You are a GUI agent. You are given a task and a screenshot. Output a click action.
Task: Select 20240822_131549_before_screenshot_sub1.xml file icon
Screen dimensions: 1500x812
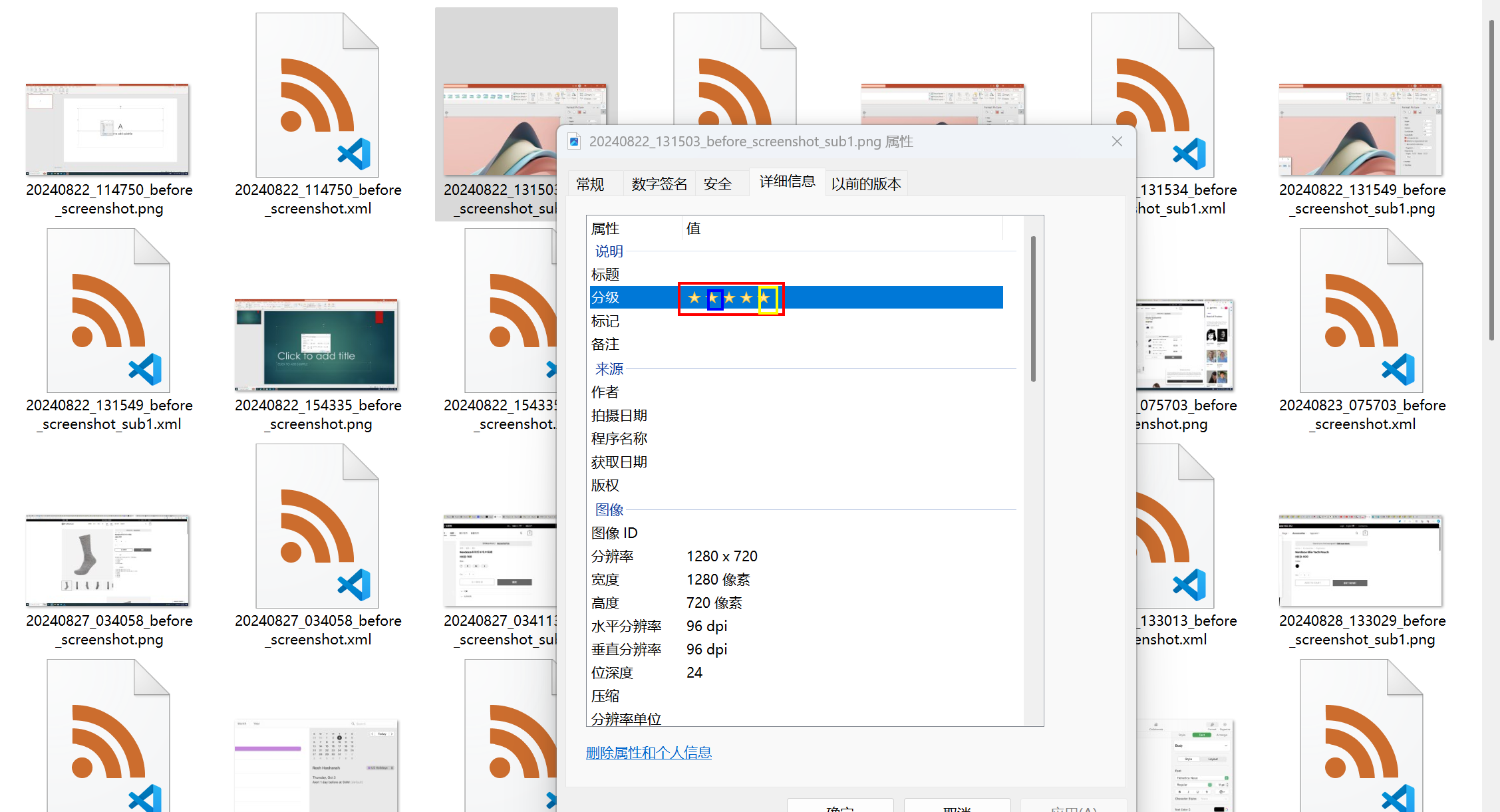click(108, 311)
